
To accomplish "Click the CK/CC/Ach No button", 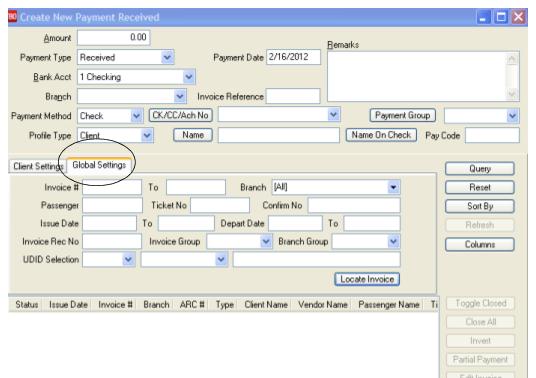I will [180, 115].
